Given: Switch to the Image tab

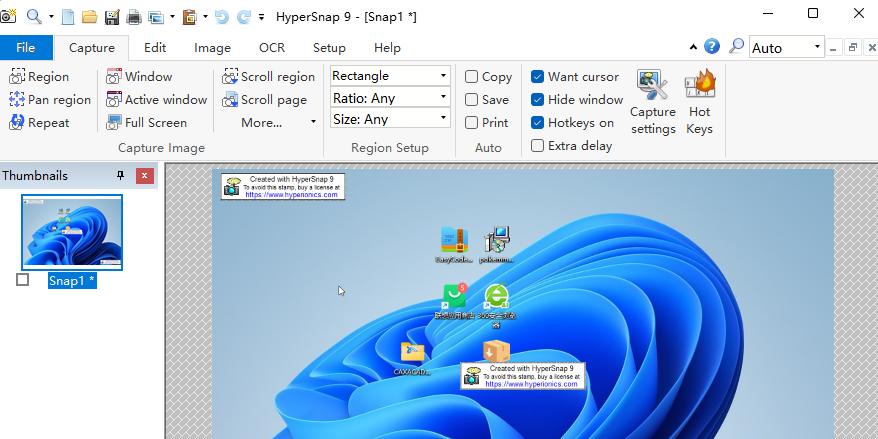Looking at the screenshot, I should click(x=212, y=48).
